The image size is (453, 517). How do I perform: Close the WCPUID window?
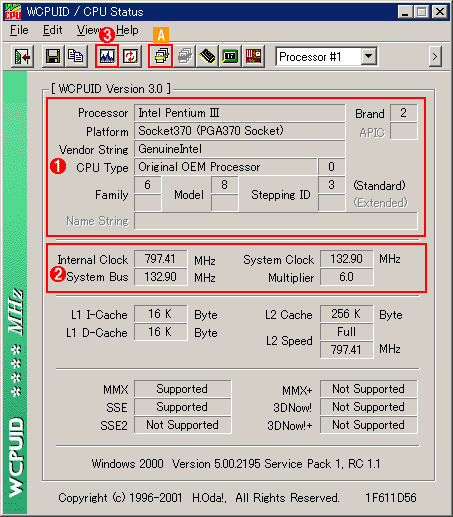[440, 12]
